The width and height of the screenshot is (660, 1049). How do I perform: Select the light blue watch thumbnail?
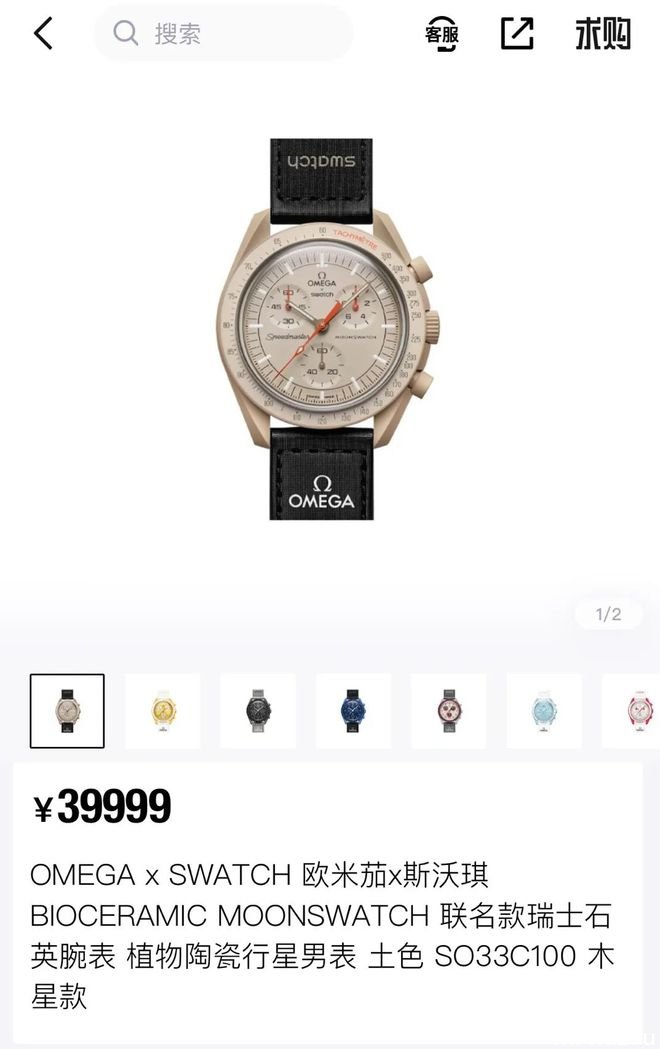[x=544, y=710]
